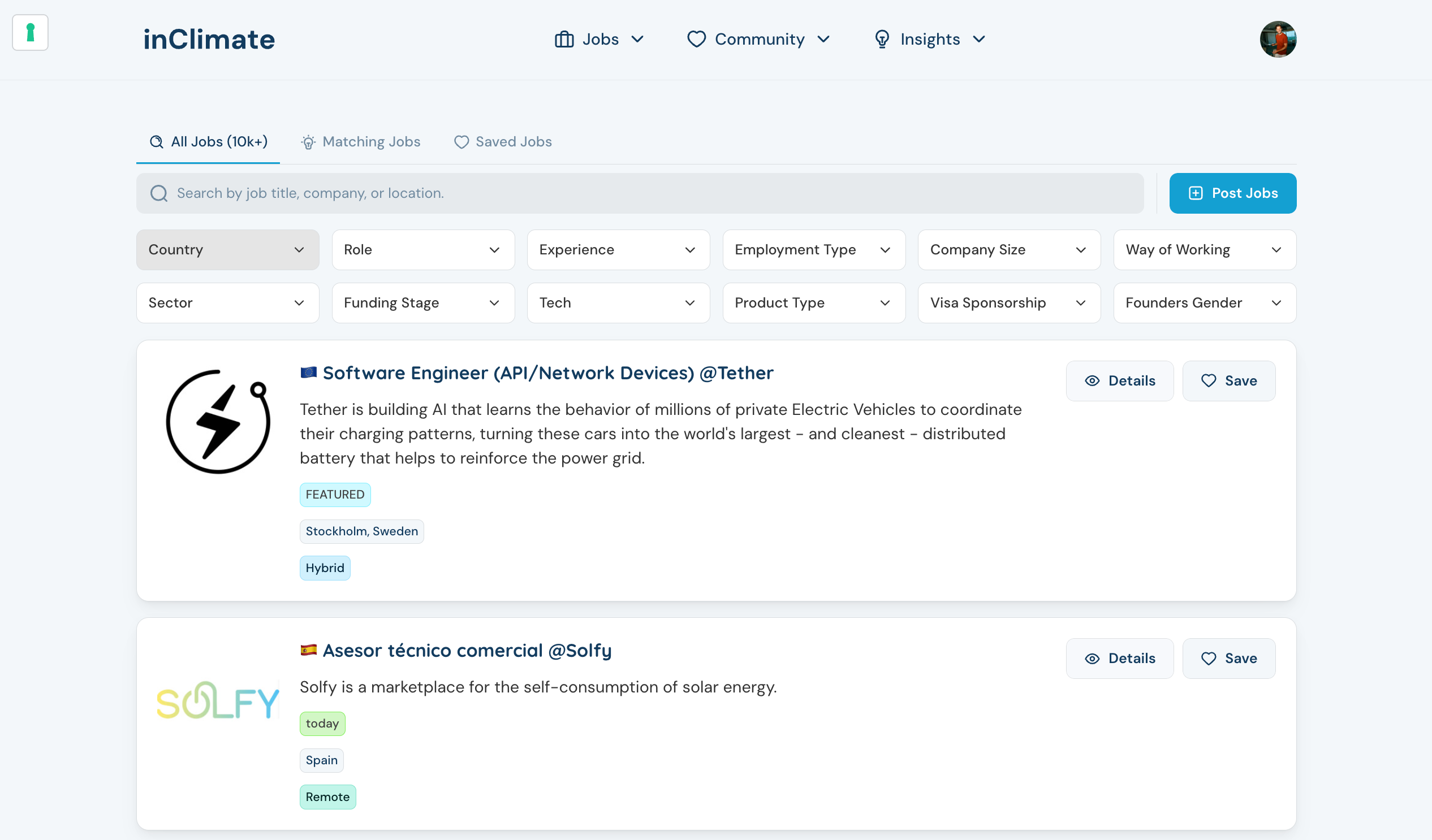Switch to Matching Jobs tab

point(361,141)
